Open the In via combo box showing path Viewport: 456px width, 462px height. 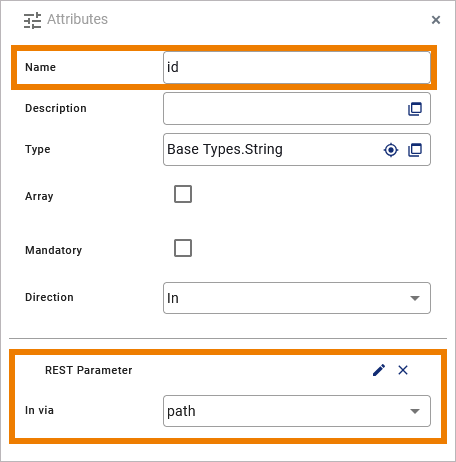pos(297,411)
